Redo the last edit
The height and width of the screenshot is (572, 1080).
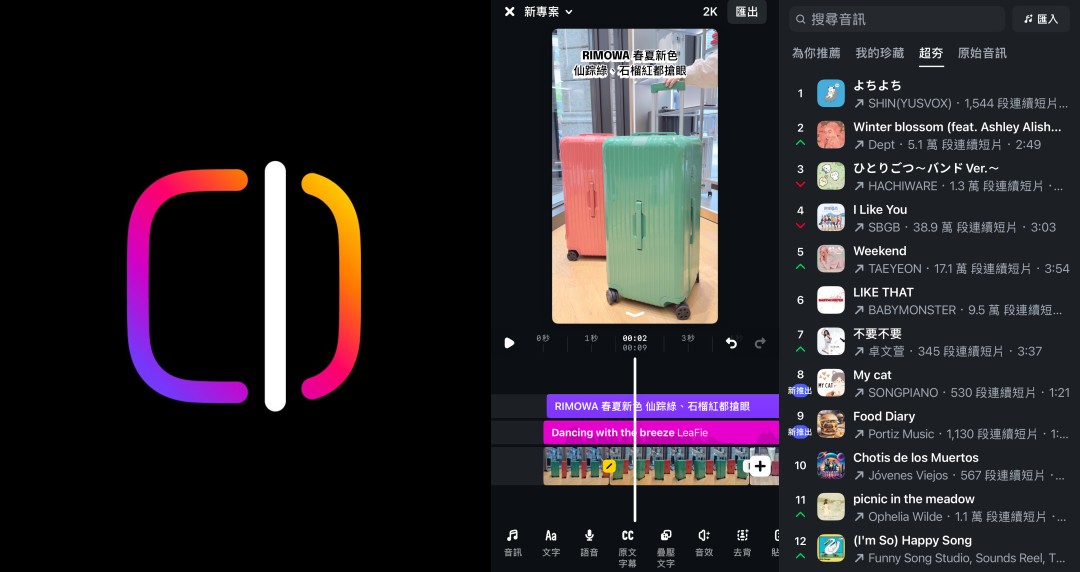click(760, 343)
